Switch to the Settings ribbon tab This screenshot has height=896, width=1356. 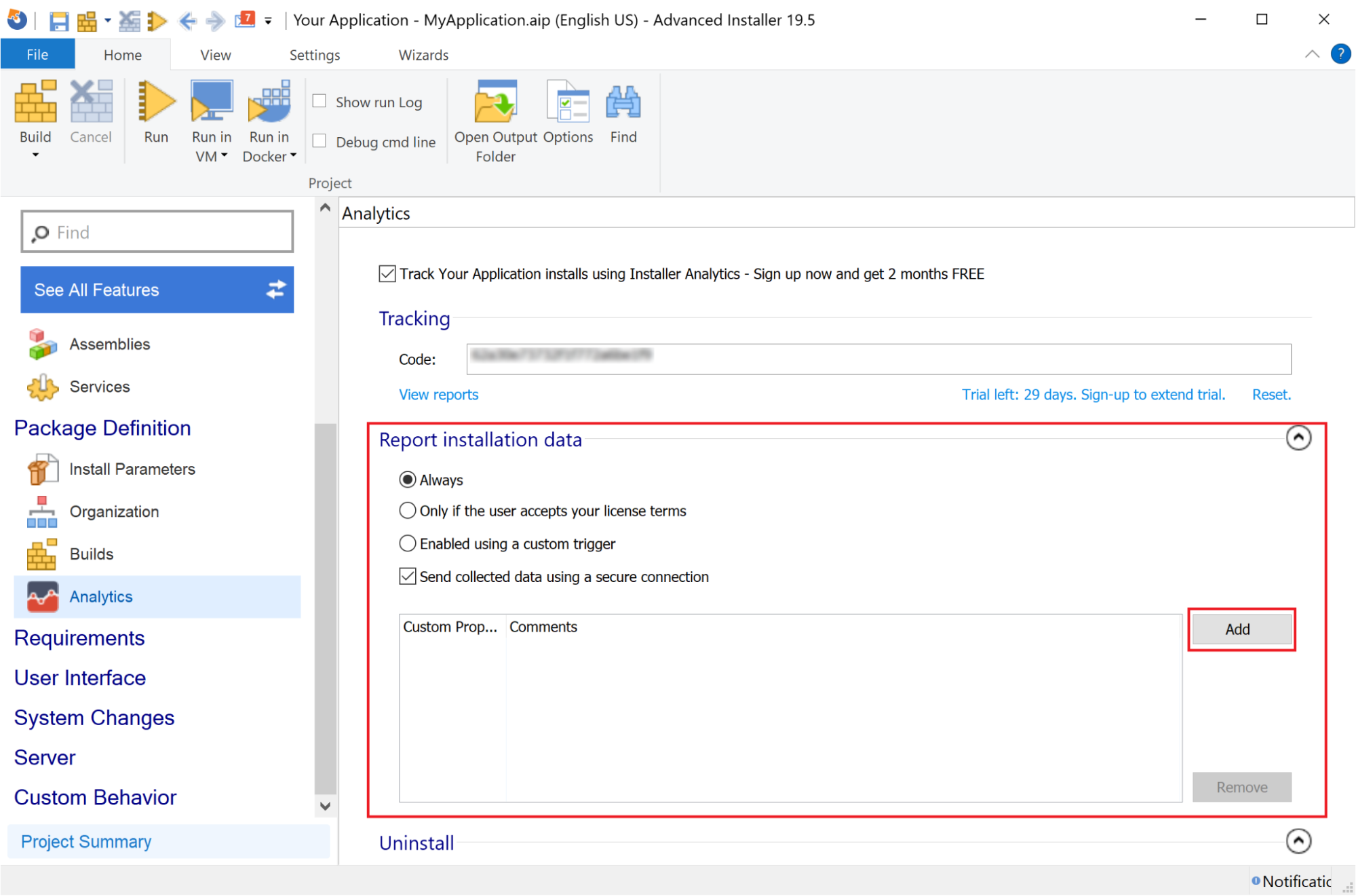click(x=315, y=54)
